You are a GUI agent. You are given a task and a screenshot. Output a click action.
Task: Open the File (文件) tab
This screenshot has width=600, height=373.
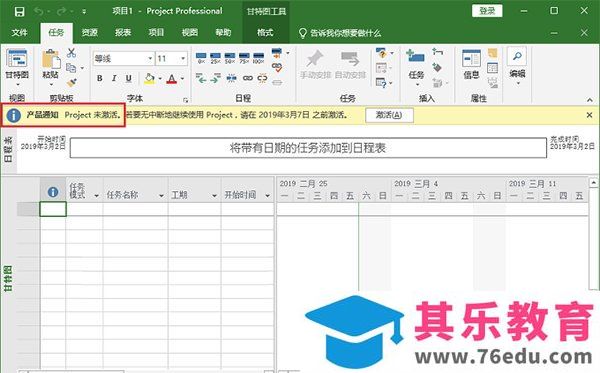point(19,33)
